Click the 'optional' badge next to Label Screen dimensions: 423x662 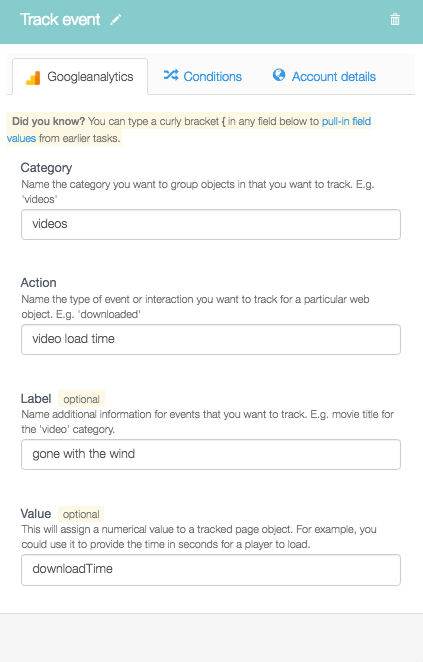[81, 399]
